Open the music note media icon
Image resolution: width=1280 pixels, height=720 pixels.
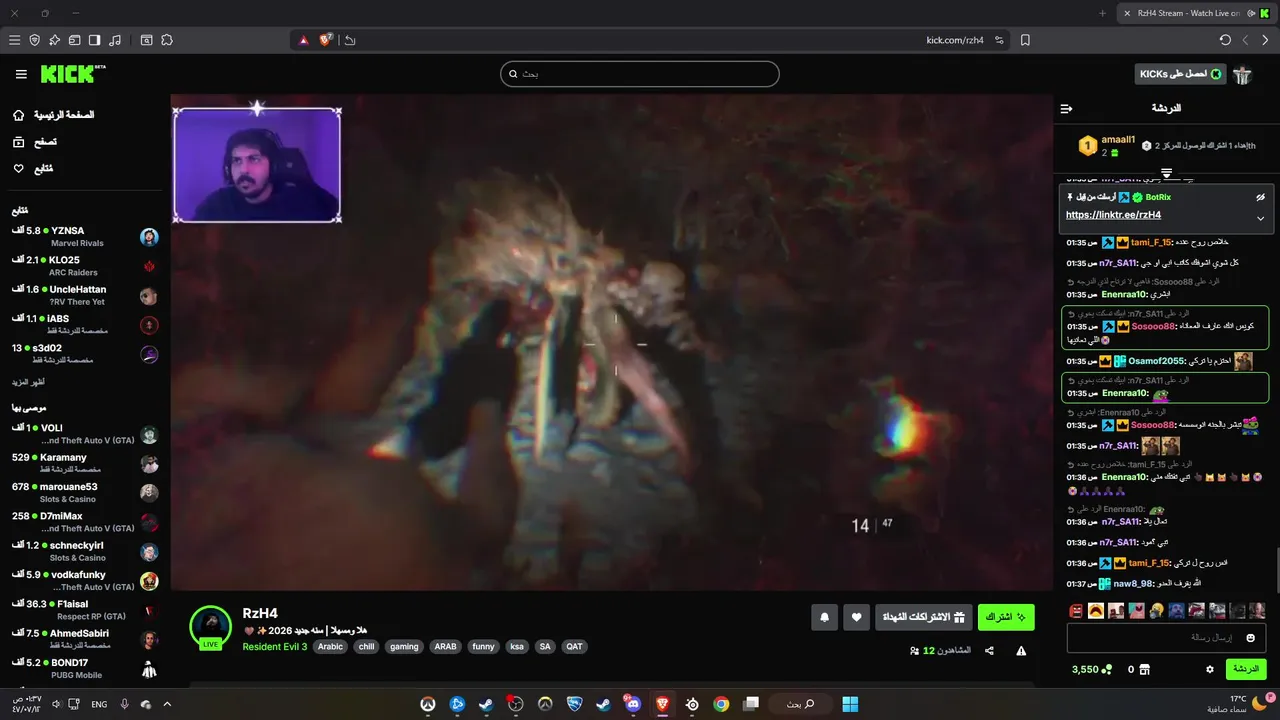[115, 40]
